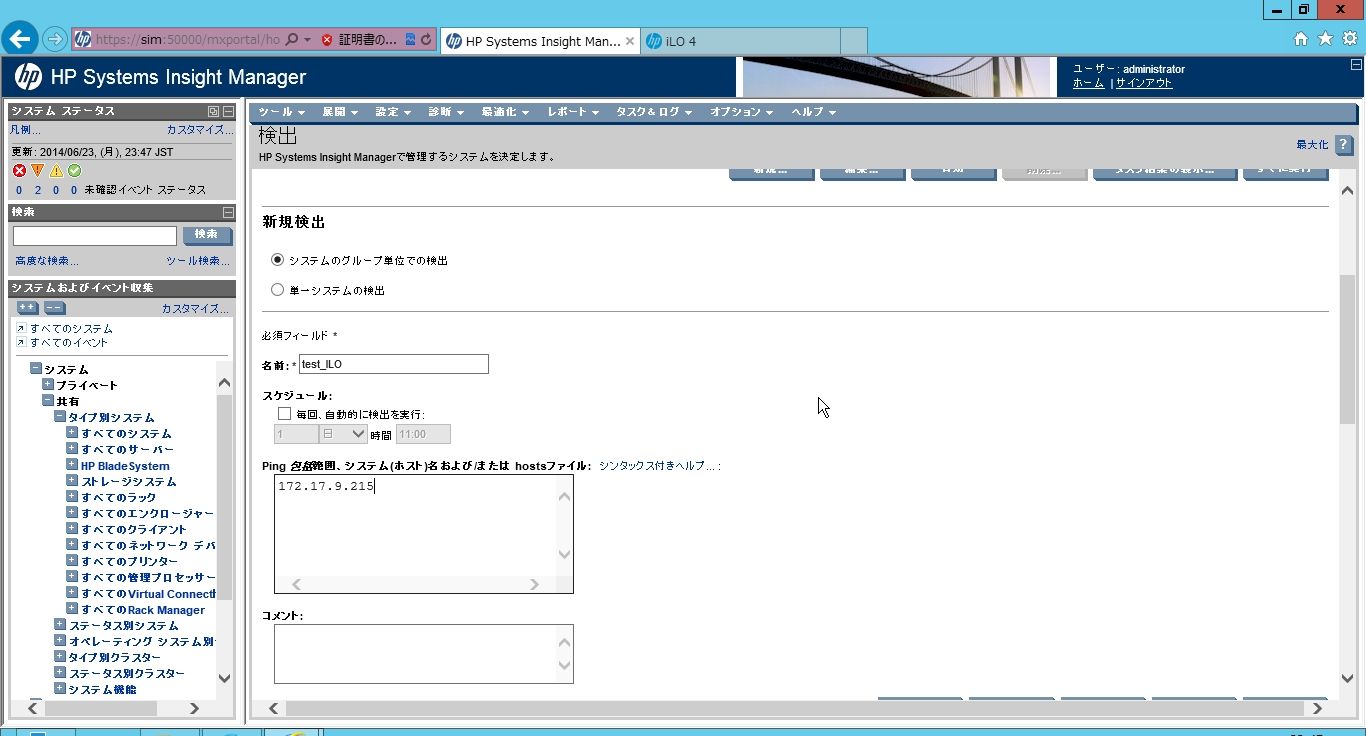Click the main page vertical scrollbar thumb
The image size is (1366, 736).
(x=1347, y=350)
